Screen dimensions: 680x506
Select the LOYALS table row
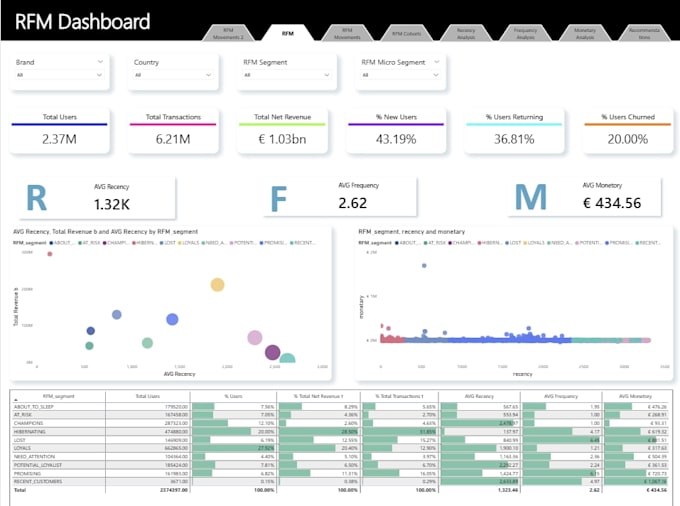click(341, 448)
